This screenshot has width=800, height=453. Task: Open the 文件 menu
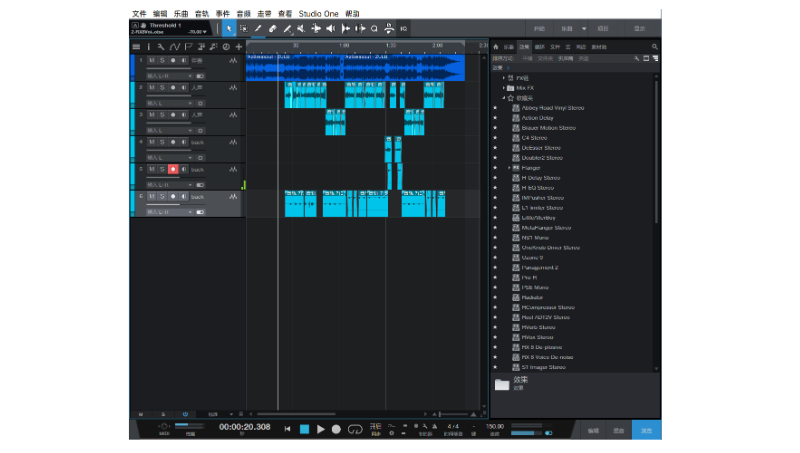point(139,14)
